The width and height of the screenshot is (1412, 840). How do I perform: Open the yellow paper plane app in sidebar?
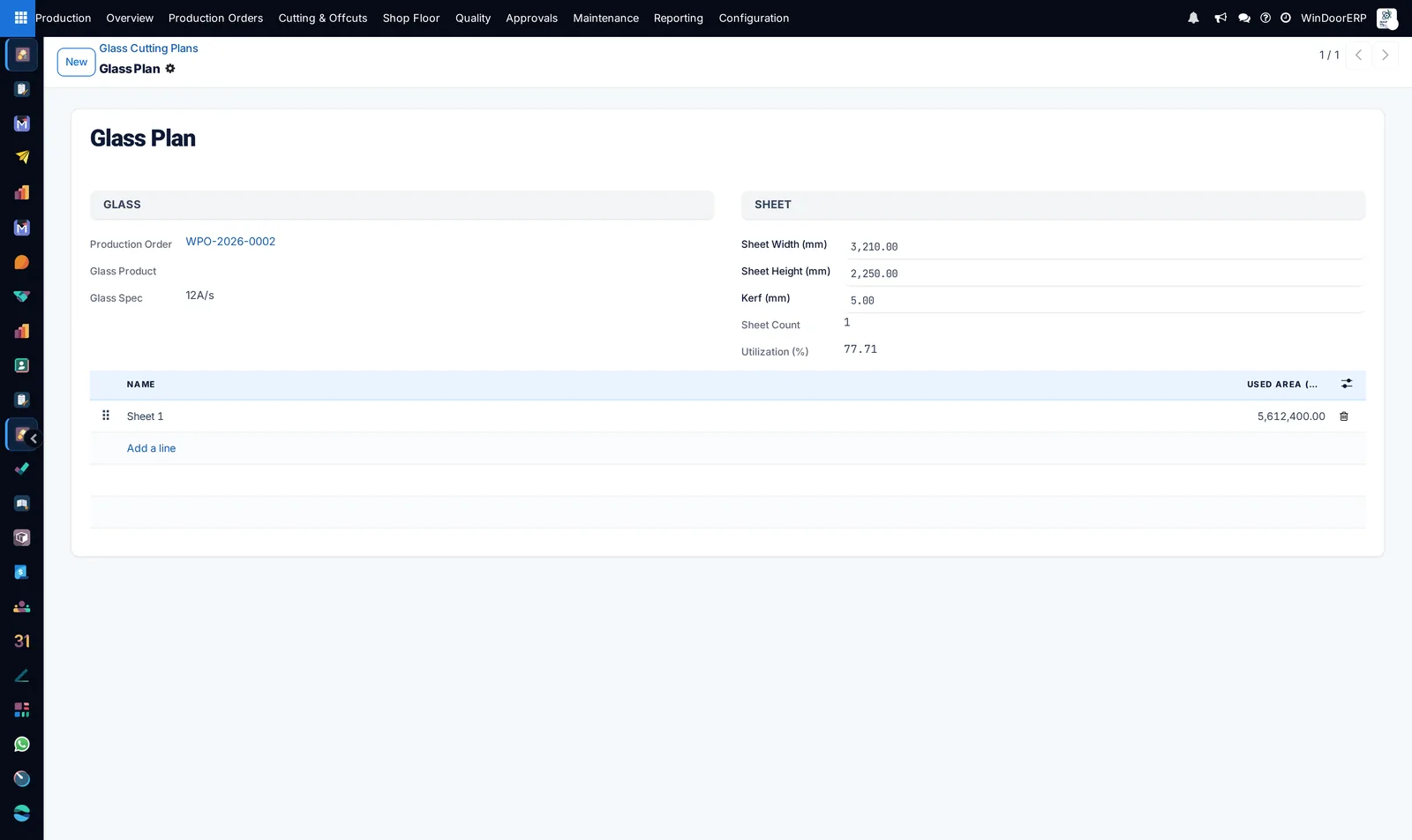[x=22, y=158]
